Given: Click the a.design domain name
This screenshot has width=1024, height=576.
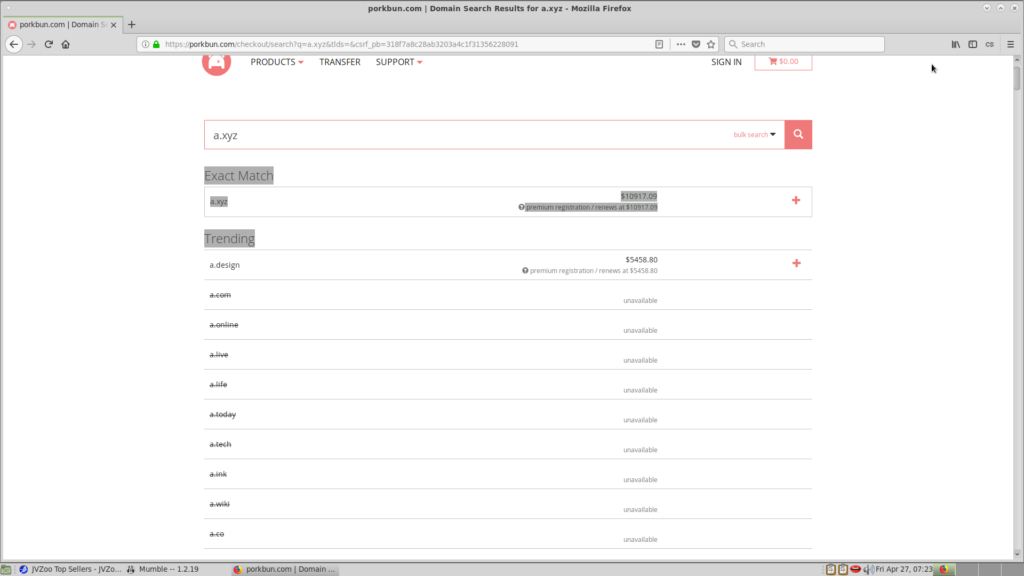Looking at the screenshot, I should (x=225, y=264).
